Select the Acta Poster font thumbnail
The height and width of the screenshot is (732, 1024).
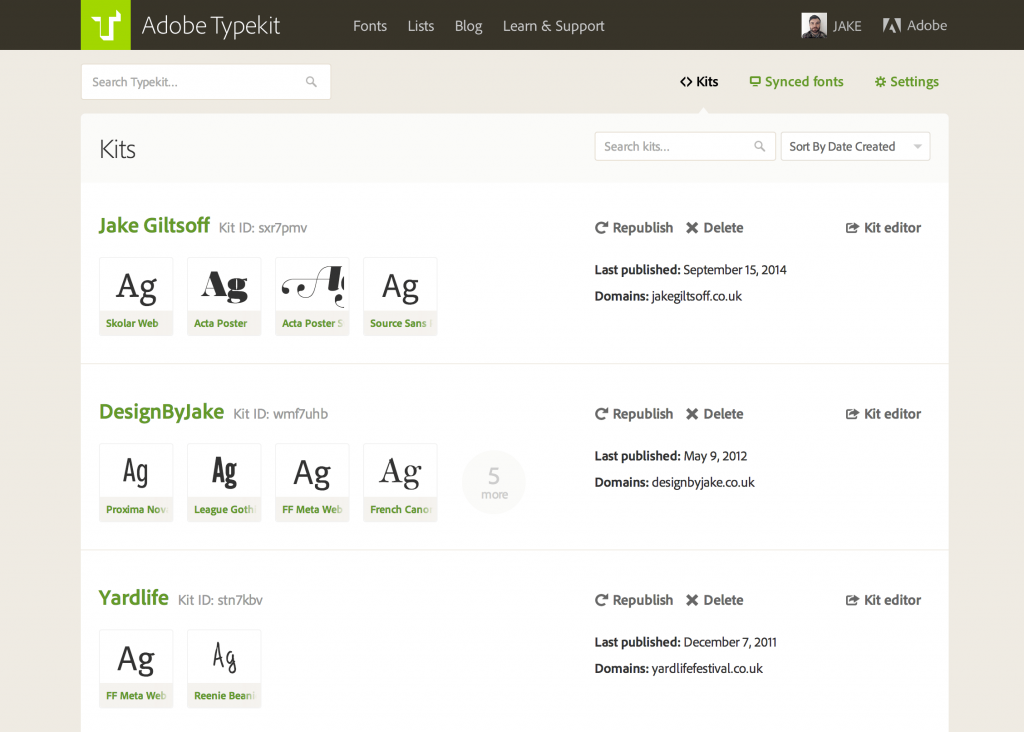(x=224, y=296)
